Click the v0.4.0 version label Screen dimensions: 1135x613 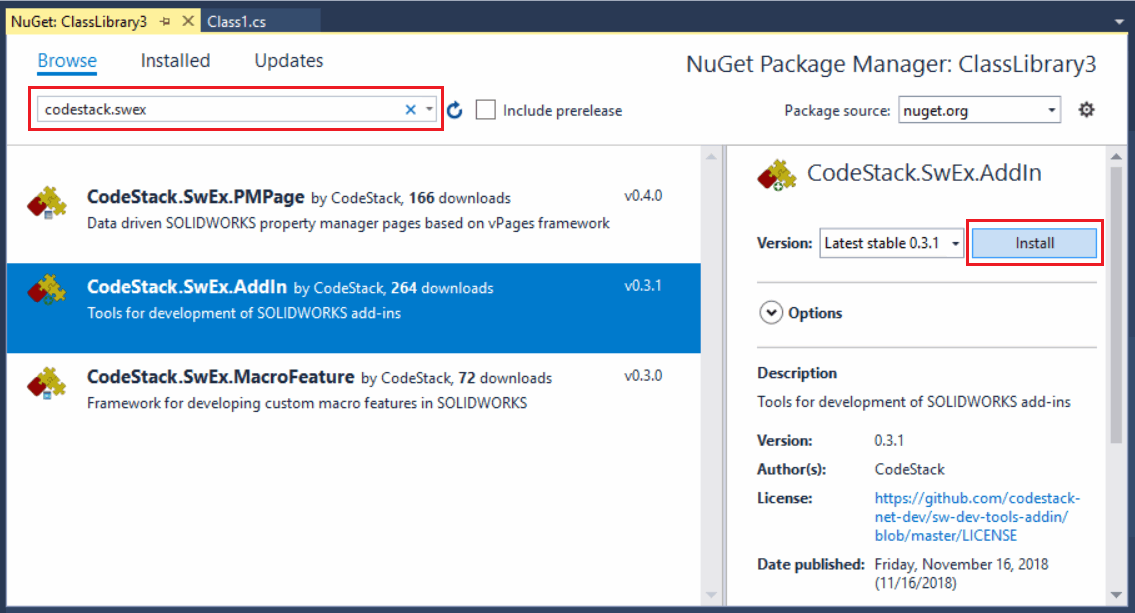coord(643,195)
